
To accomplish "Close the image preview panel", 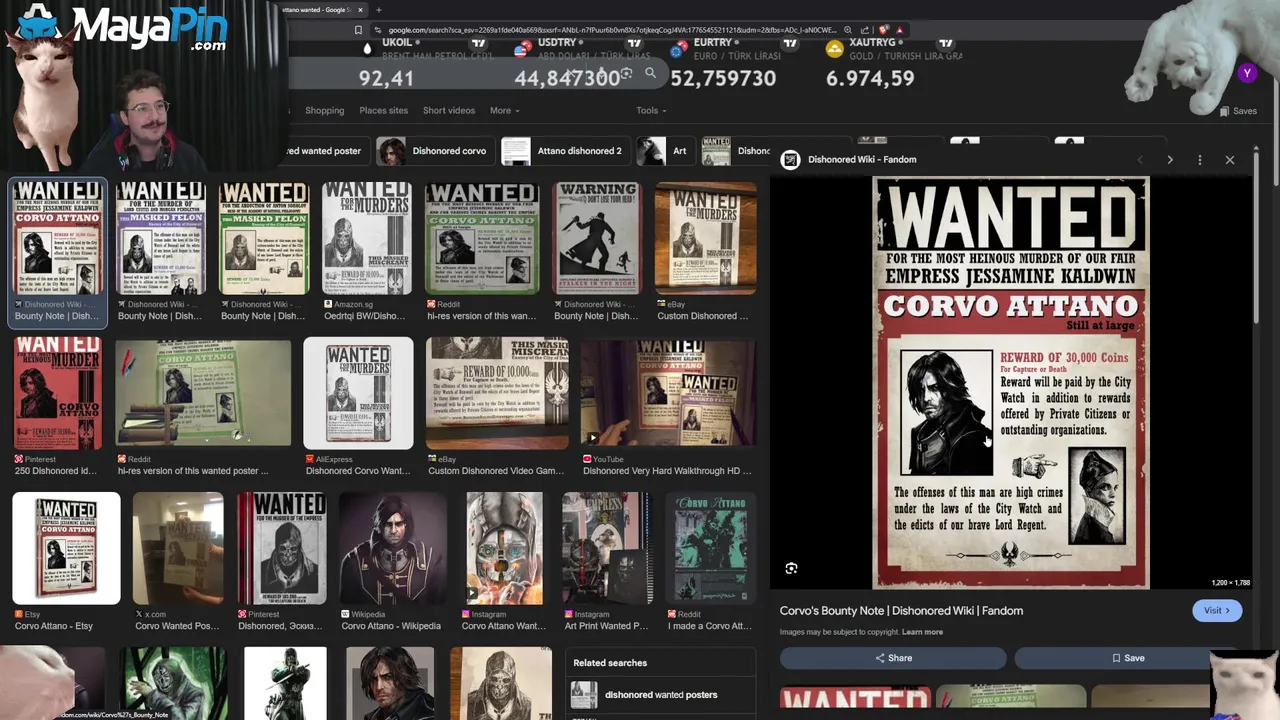I will [1230, 160].
